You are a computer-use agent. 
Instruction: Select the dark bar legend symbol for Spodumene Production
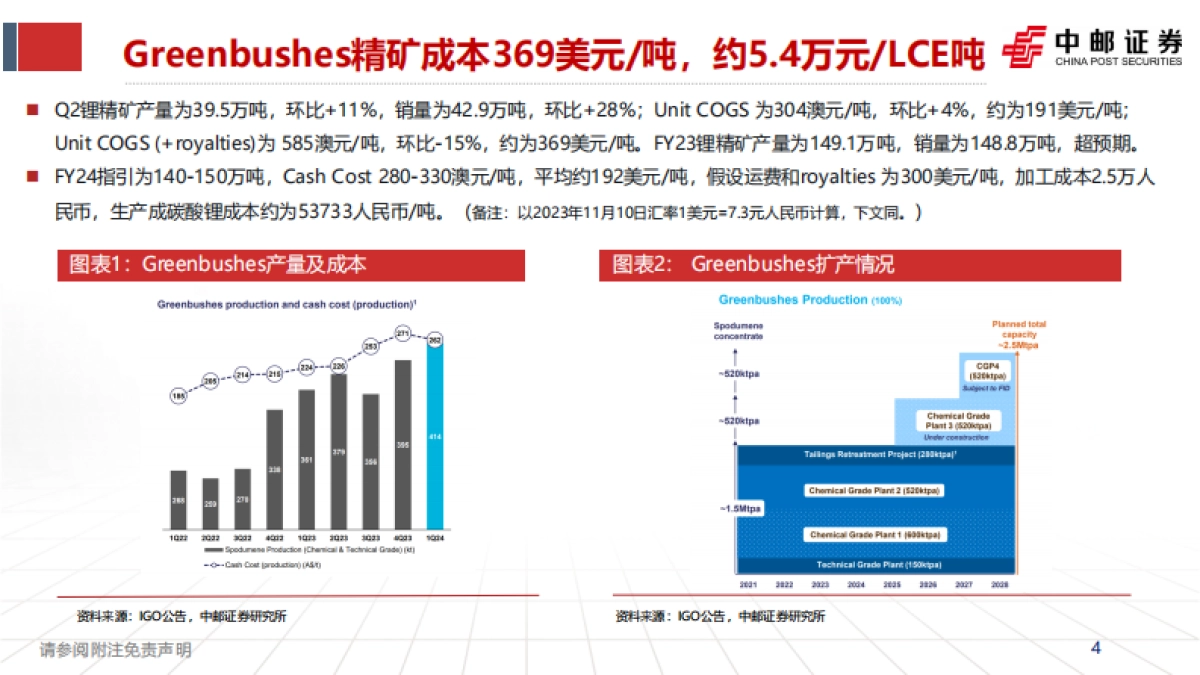tap(212, 549)
